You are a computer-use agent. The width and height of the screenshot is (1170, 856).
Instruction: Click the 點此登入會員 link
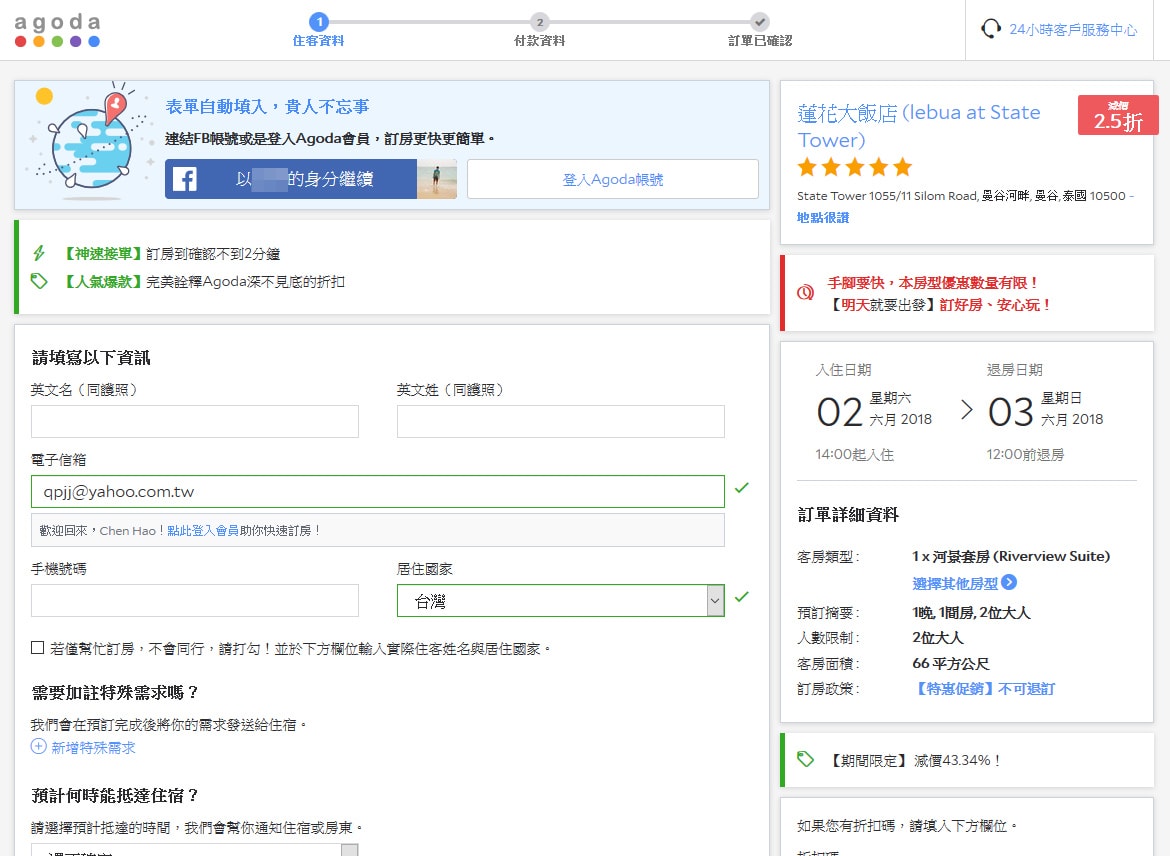tap(203, 531)
